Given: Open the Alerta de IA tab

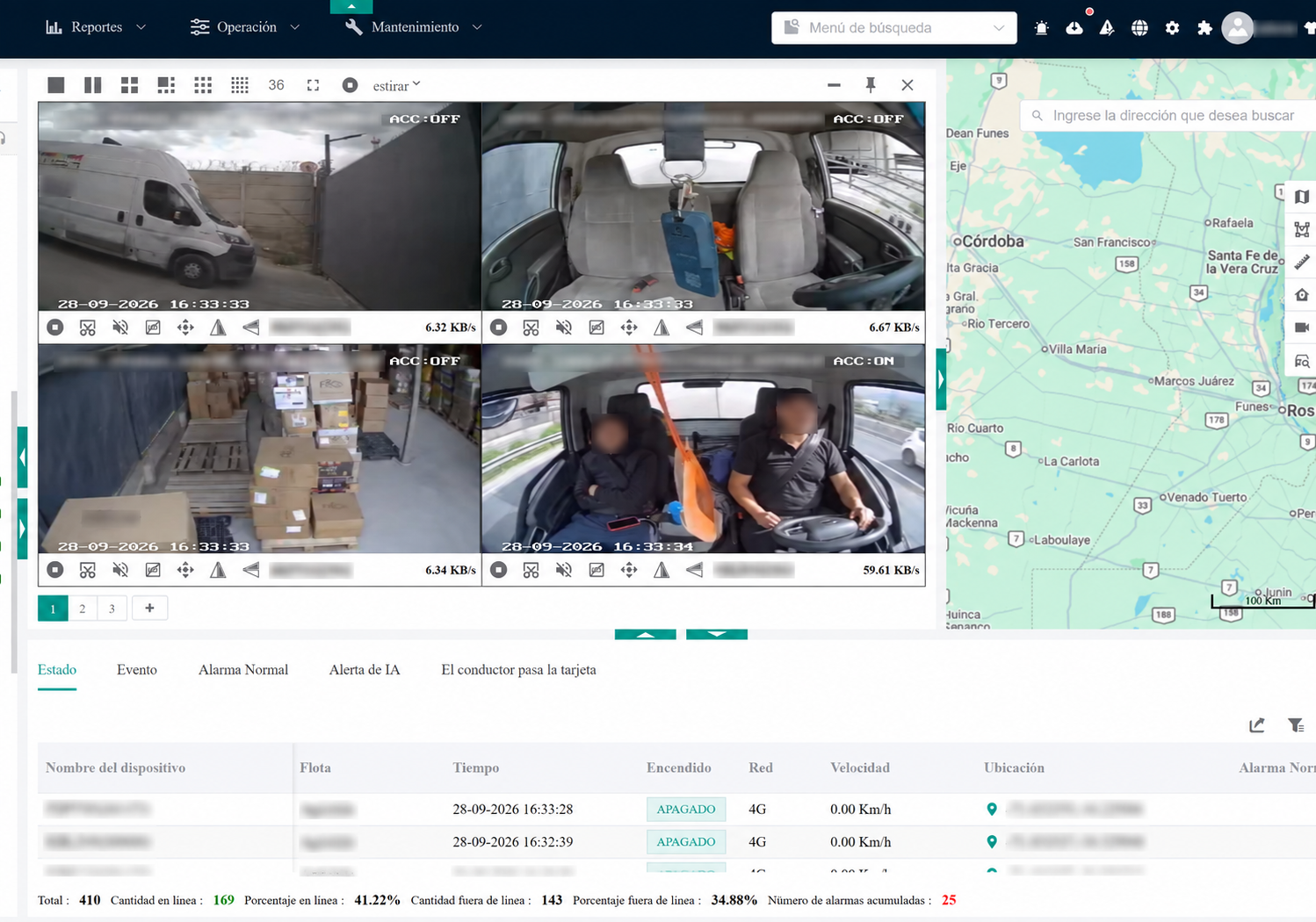Looking at the screenshot, I should (x=365, y=670).
